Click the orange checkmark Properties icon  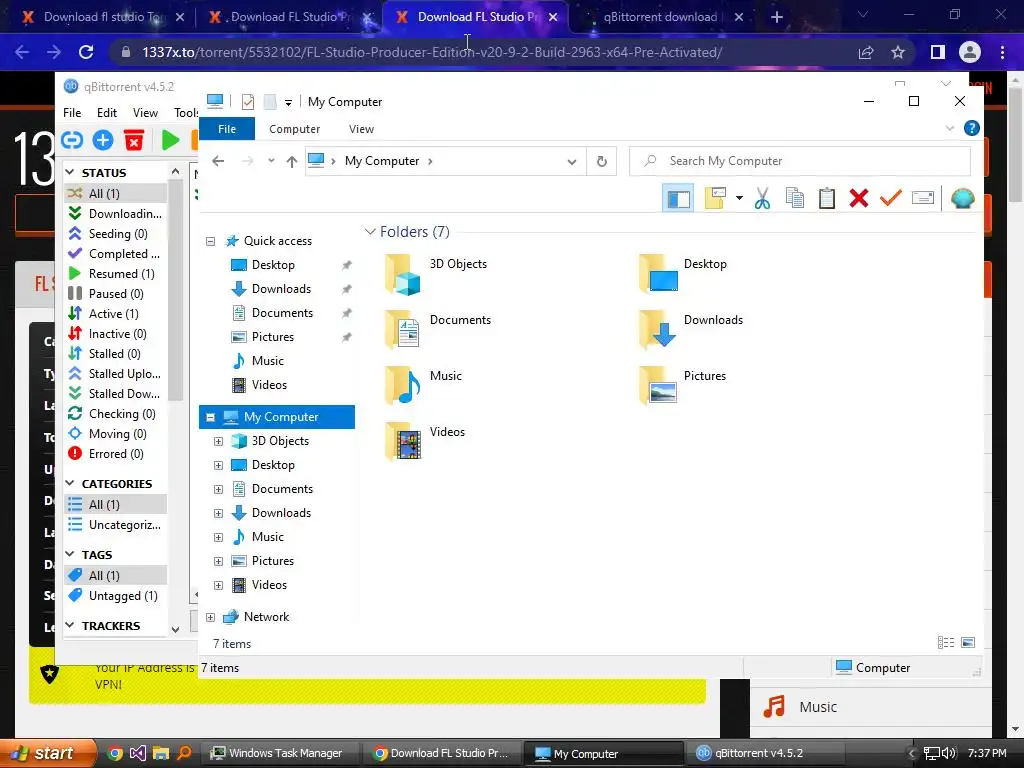point(891,198)
